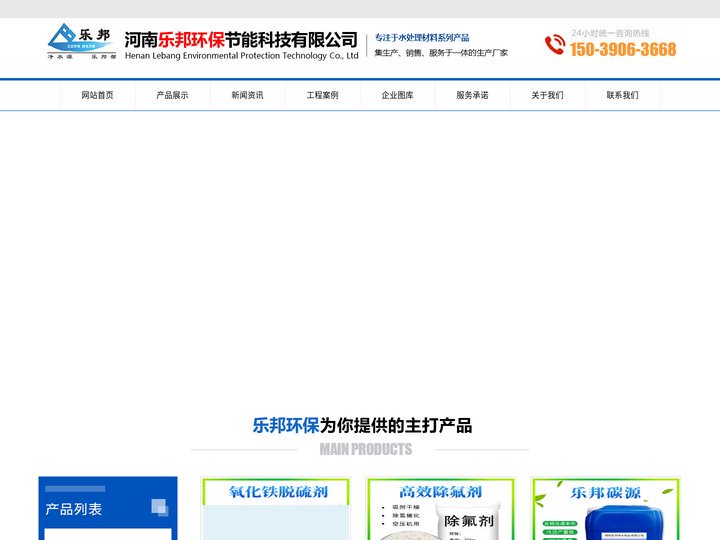The image size is (720, 540).
Task: Click the heading 乐邦环保为你提供的主打产品
Action: pyautogui.click(x=362, y=426)
